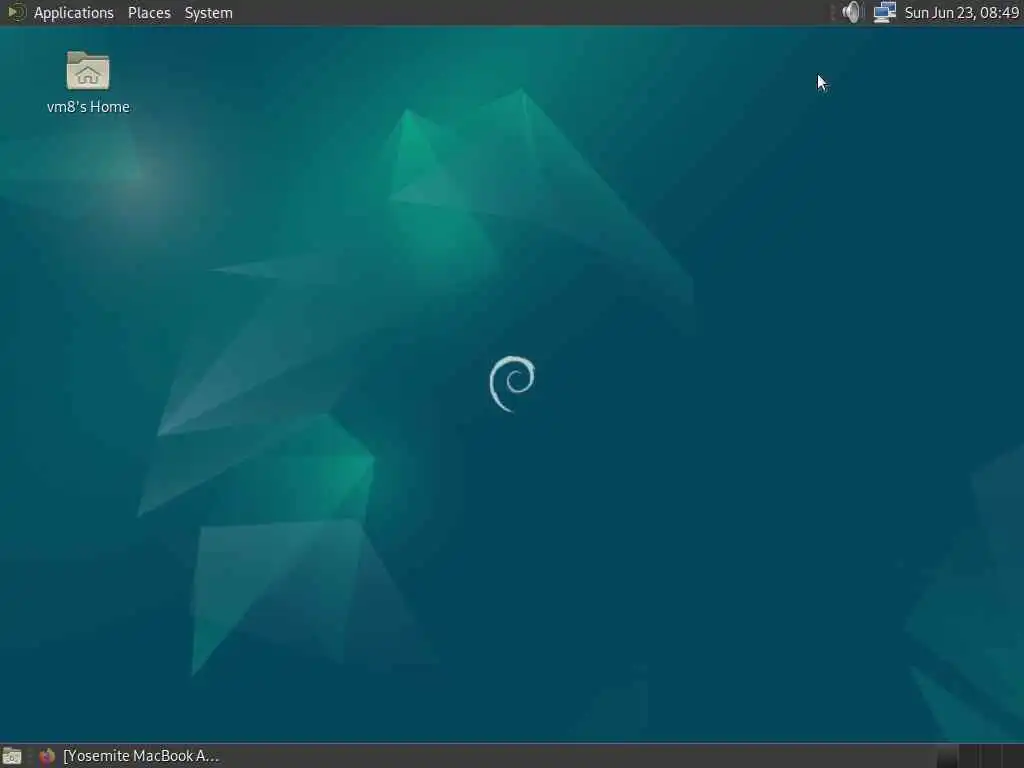Viewport: 1024px width, 768px height.
Task: Click the vm8's Home label text
Action: (x=88, y=106)
